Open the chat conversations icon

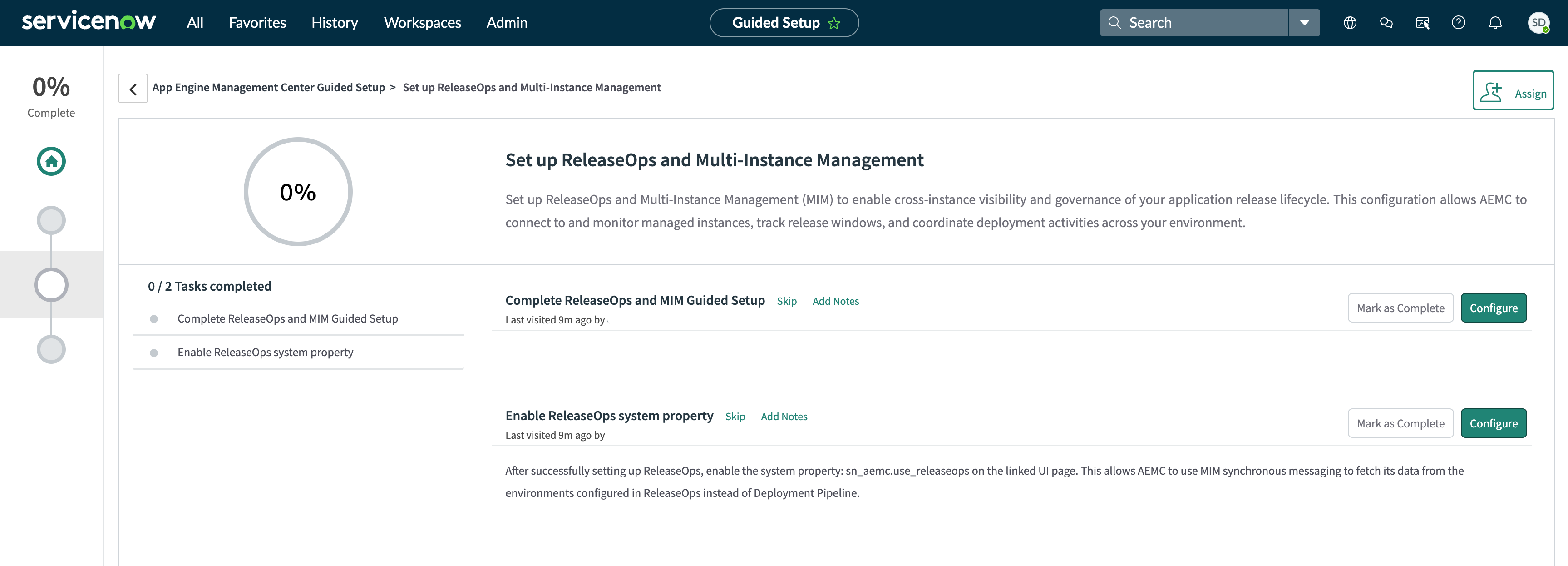(x=1386, y=23)
